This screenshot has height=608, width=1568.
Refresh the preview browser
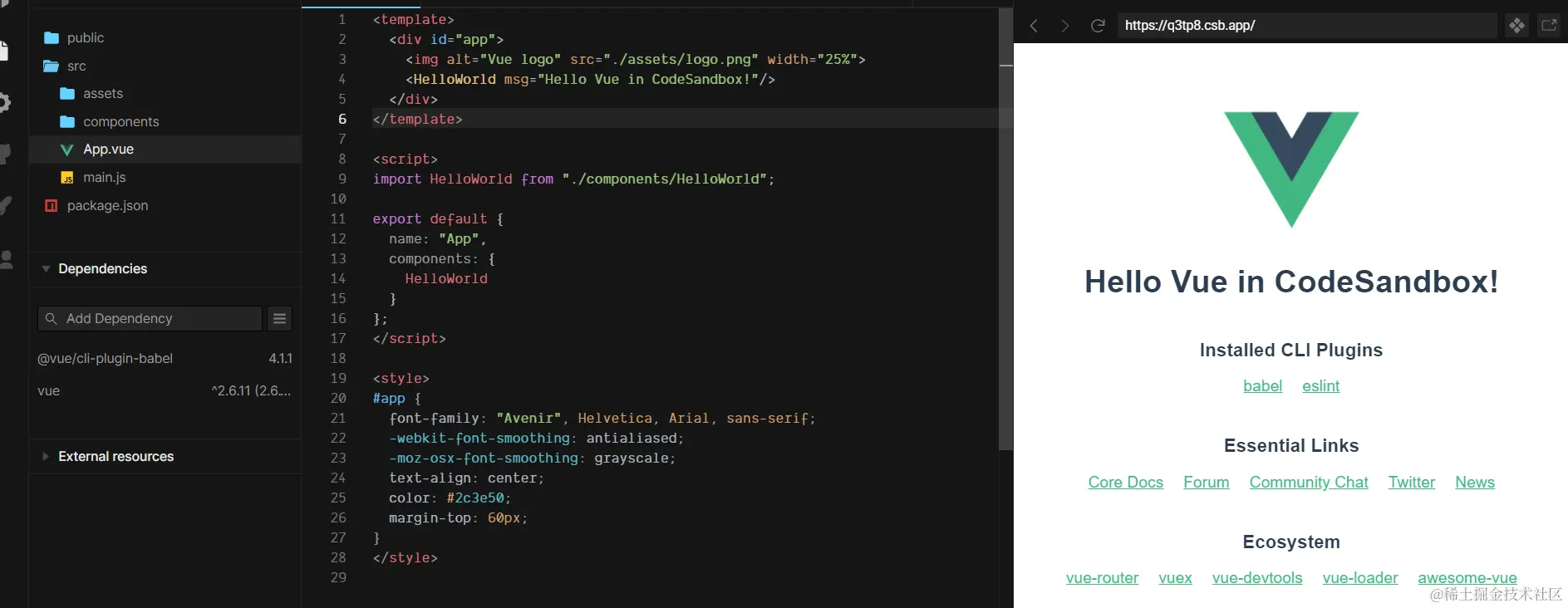[1098, 26]
